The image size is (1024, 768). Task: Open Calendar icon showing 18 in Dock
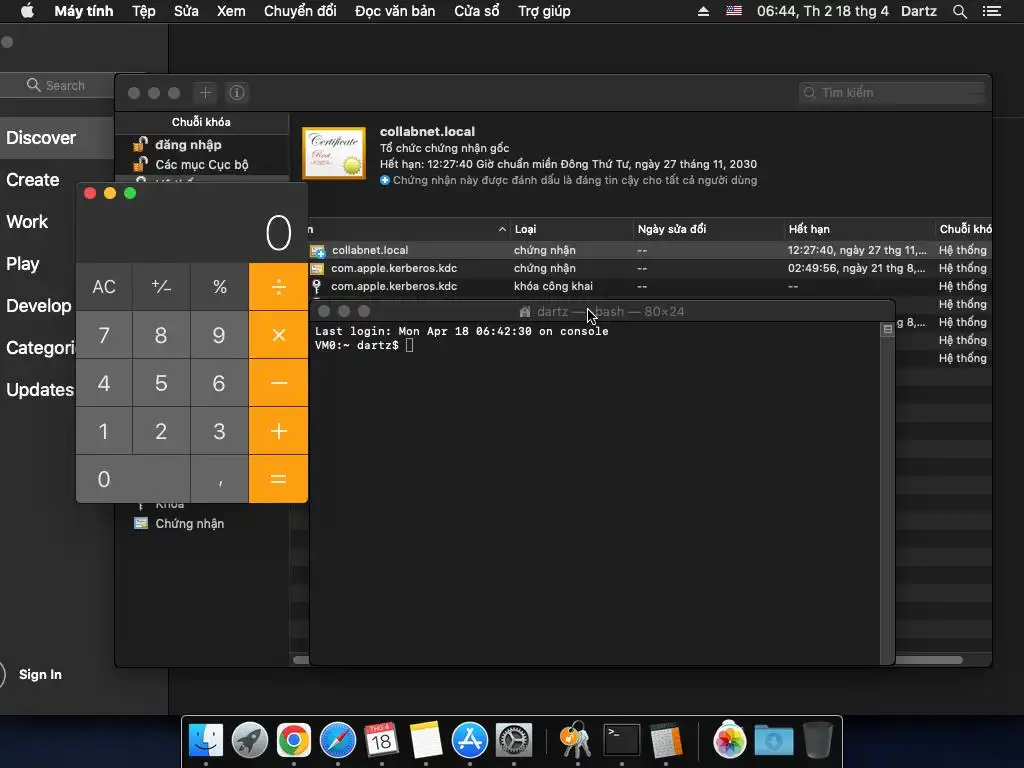point(381,741)
